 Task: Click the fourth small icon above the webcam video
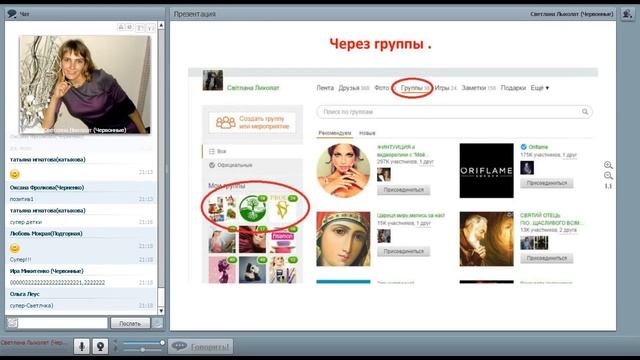pyautogui.click(x=150, y=27)
